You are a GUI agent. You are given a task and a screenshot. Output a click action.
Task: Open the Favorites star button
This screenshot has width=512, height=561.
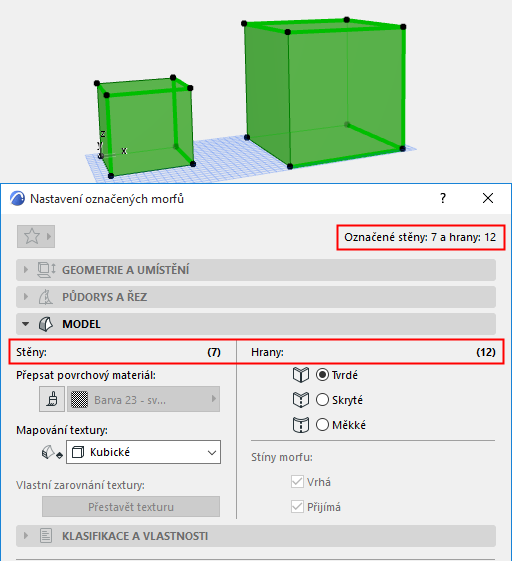(x=36, y=236)
